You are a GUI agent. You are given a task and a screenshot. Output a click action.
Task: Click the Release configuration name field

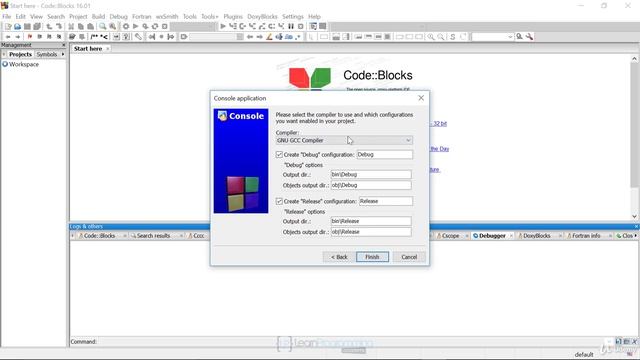386,201
